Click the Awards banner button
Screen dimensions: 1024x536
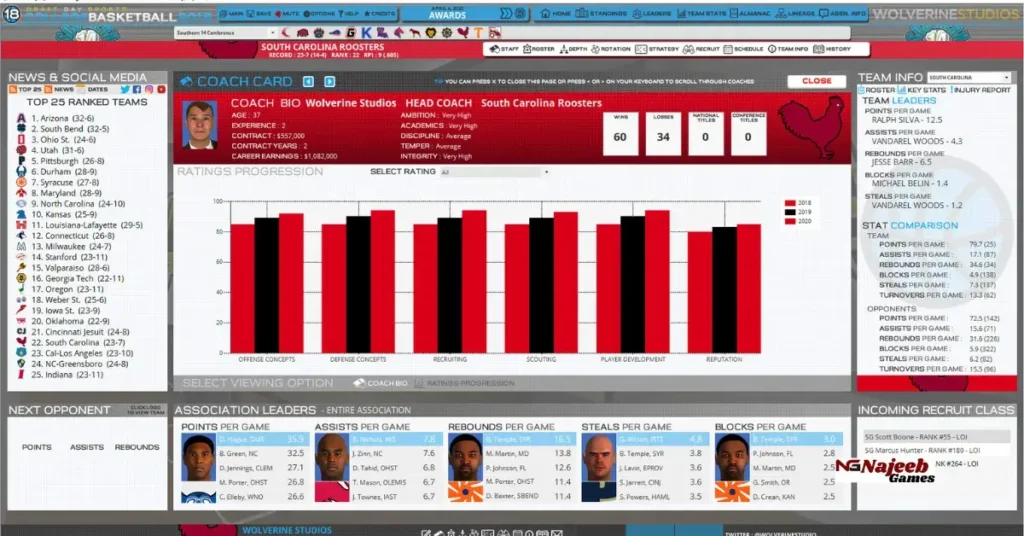447,14
